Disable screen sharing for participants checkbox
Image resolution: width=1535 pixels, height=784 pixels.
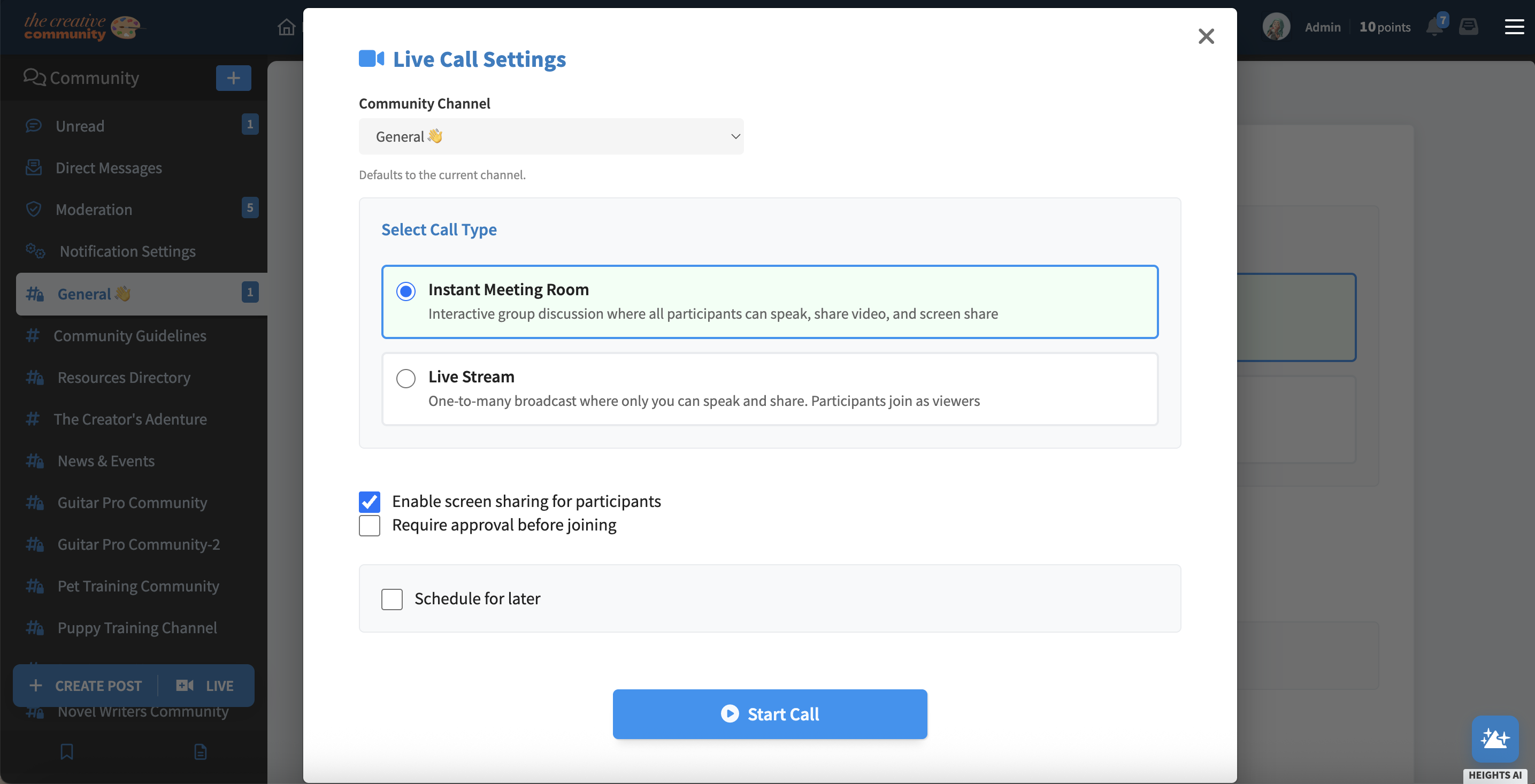[x=370, y=502]
